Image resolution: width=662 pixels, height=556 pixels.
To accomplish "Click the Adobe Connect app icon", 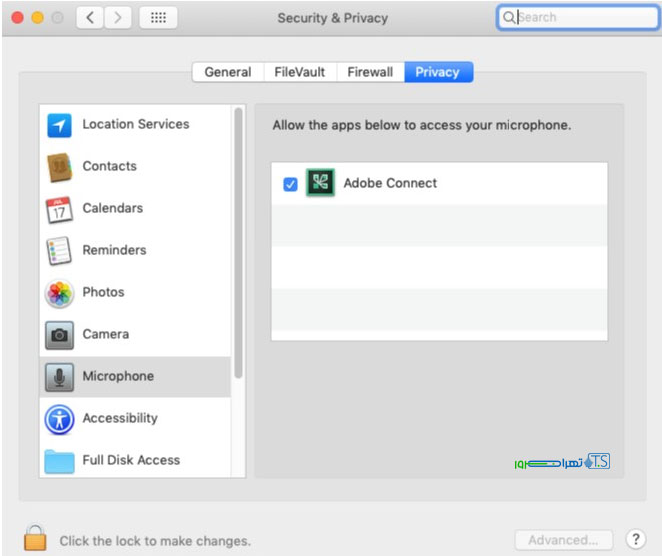I will point(321,184).
